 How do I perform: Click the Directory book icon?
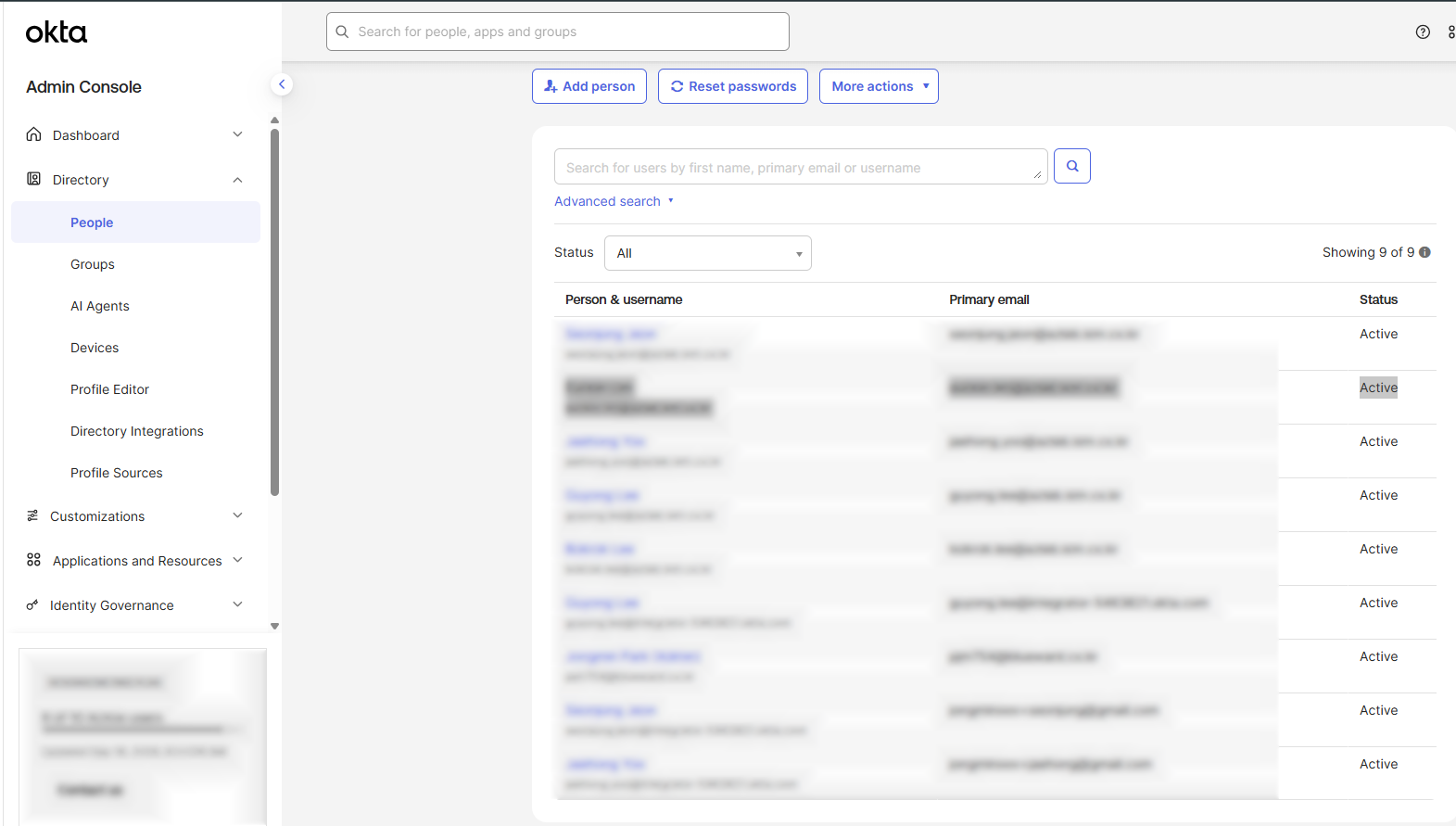(x=33, y=179)
